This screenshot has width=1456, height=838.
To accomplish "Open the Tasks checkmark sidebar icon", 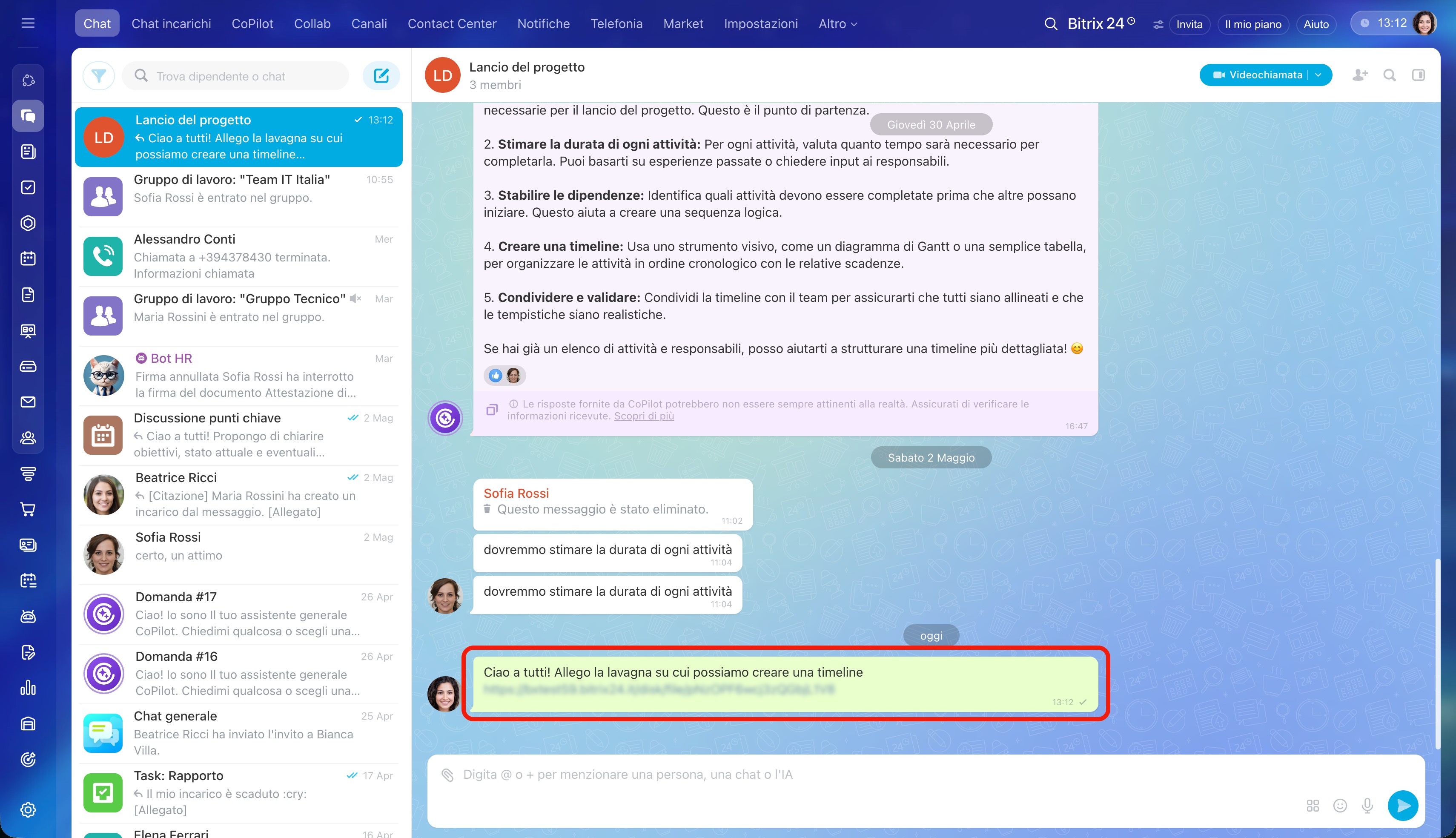I will coord(28,188).
